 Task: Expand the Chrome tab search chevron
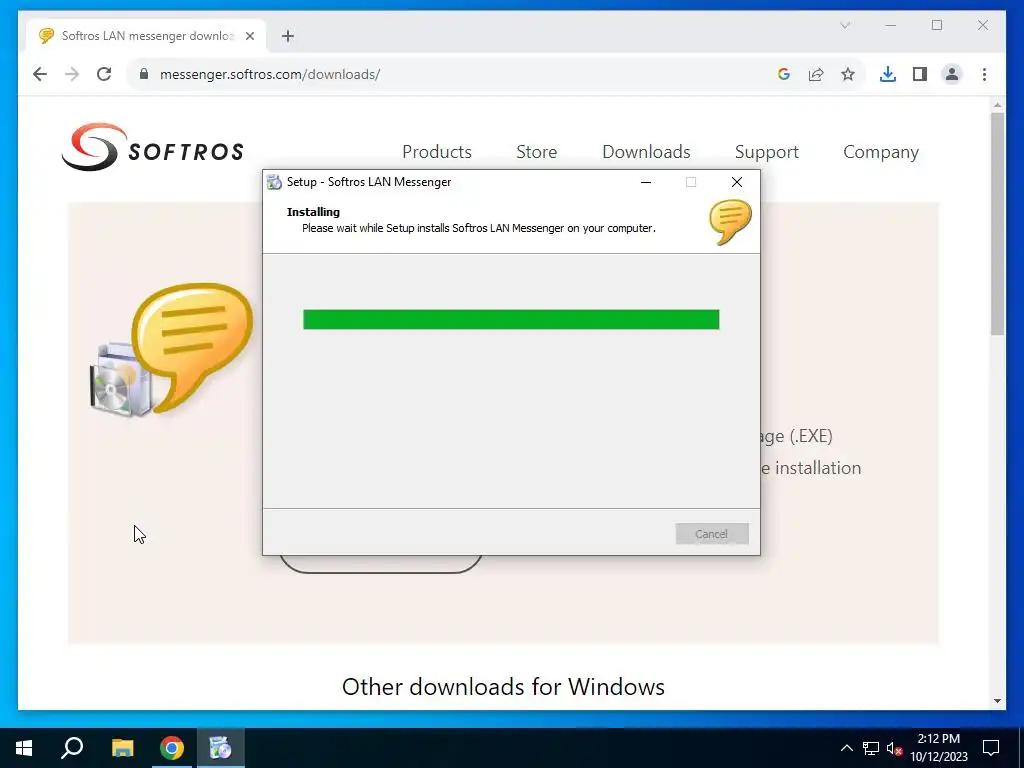[x=845, y=25]
